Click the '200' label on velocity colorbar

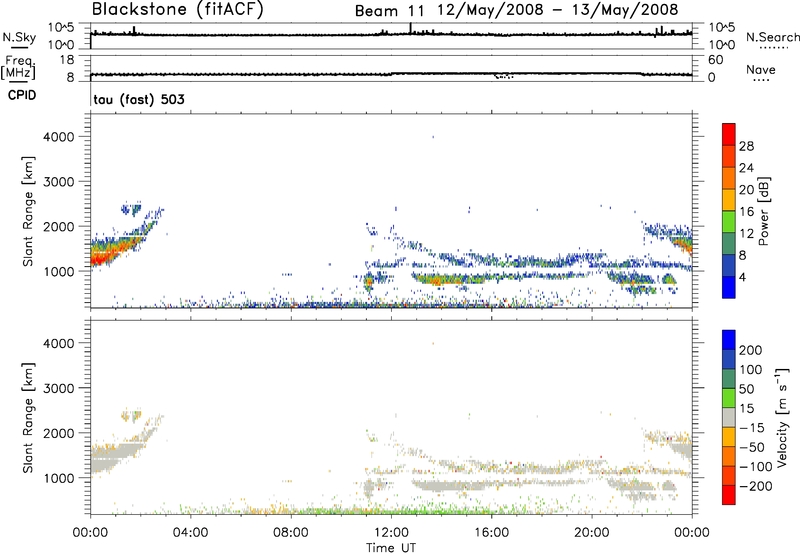point(751,350)
